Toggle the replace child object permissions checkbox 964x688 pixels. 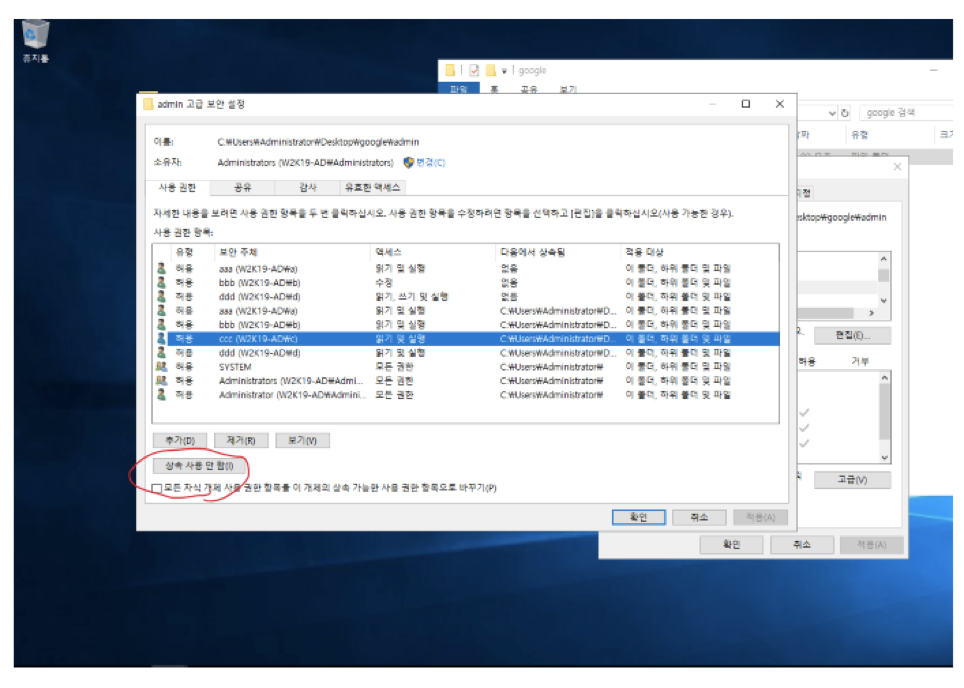(x=157, y=488)
